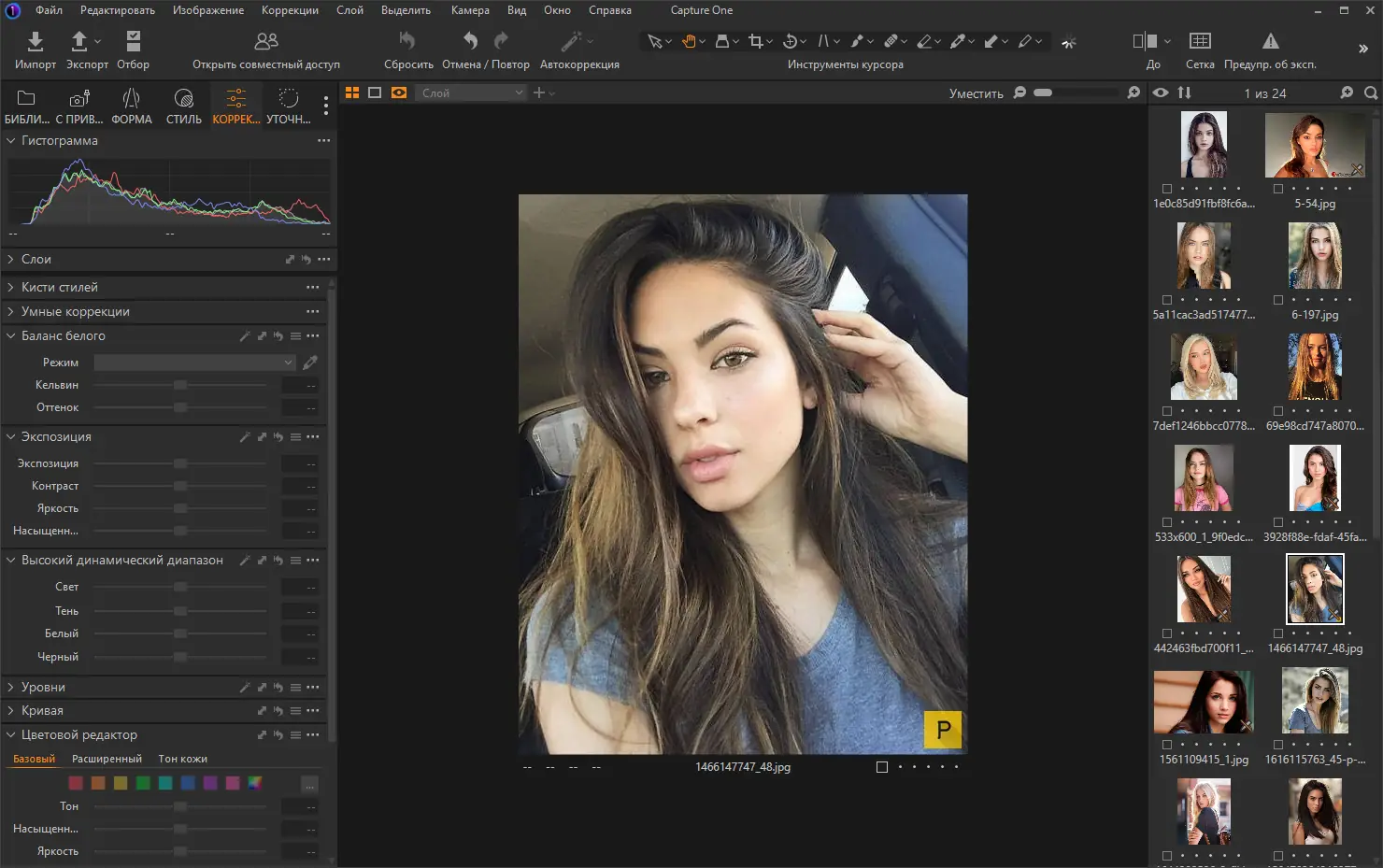The height and width of the screenshot is (868, 1383).
Task: Tick the checkbox under 6-197.jpg thumbnail
Action: pos(1277,300)
